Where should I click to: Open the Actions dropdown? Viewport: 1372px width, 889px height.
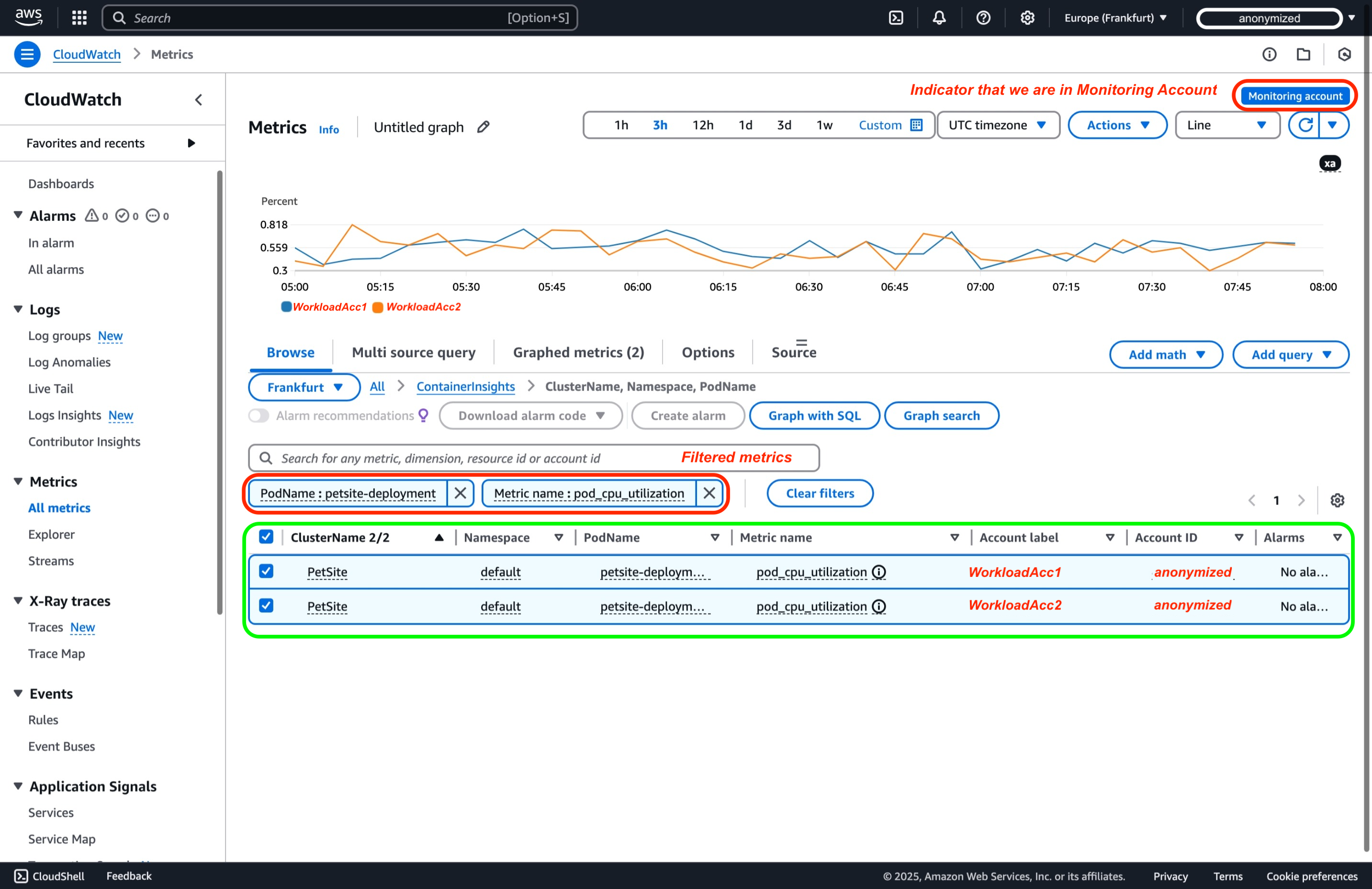point(1117,125)
